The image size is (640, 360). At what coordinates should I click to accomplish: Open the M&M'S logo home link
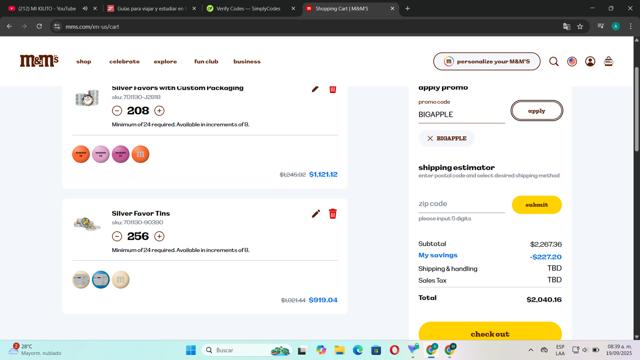point(39,61)
